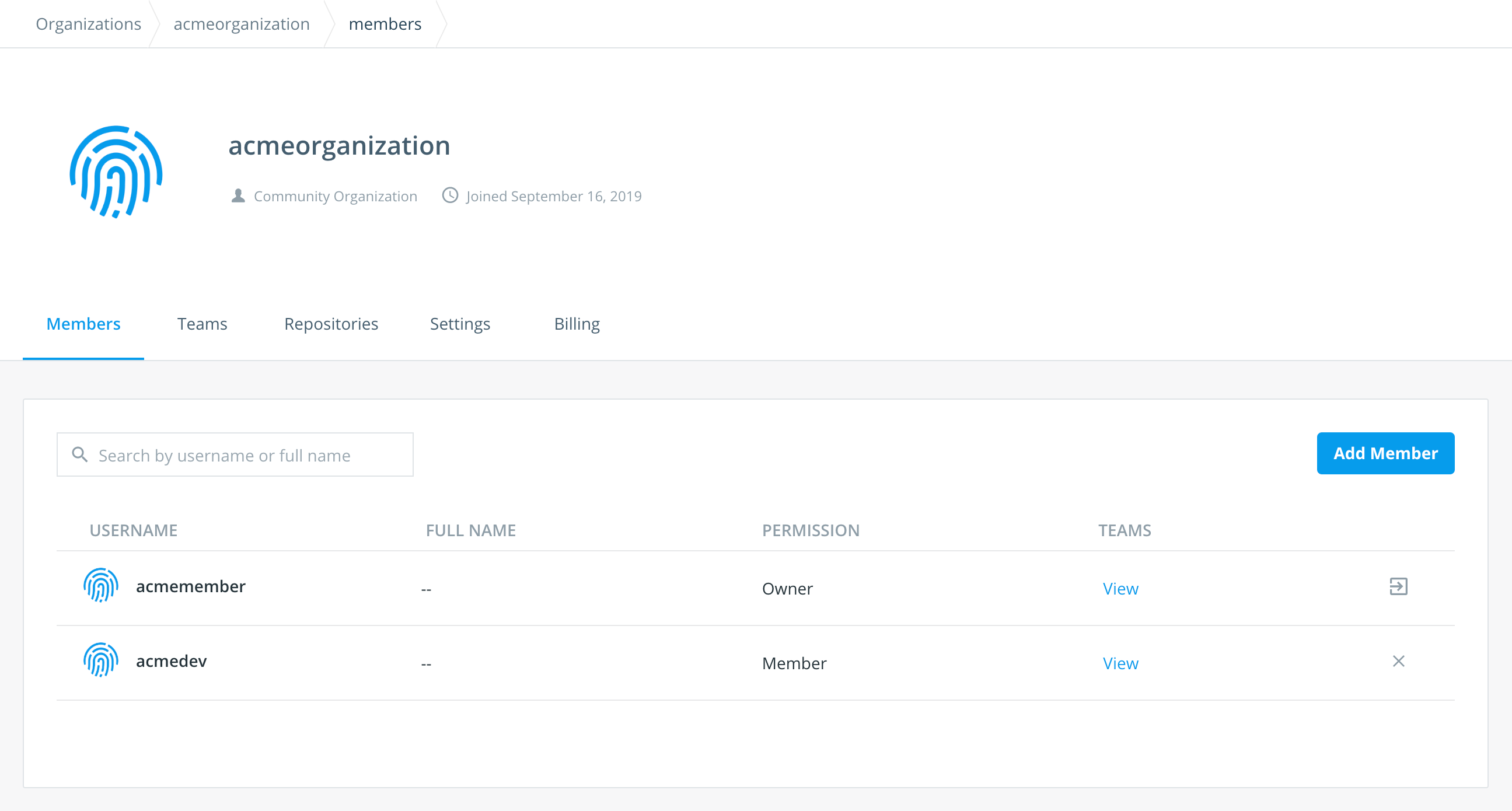Image resolution: width=1512 pixels, height=811 pixels.
Task: Click the acmeorganization fingerprint avatar
Action: (116, 172)
